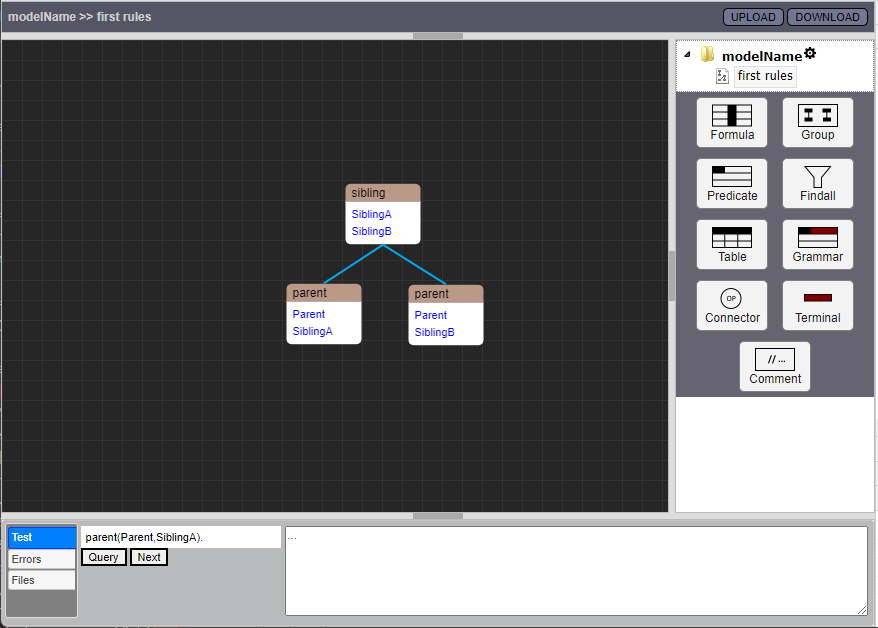Screen dimensions: 878x628
Task: Focus the query input field
Action: pyautogui.click(x=180, y=538)
